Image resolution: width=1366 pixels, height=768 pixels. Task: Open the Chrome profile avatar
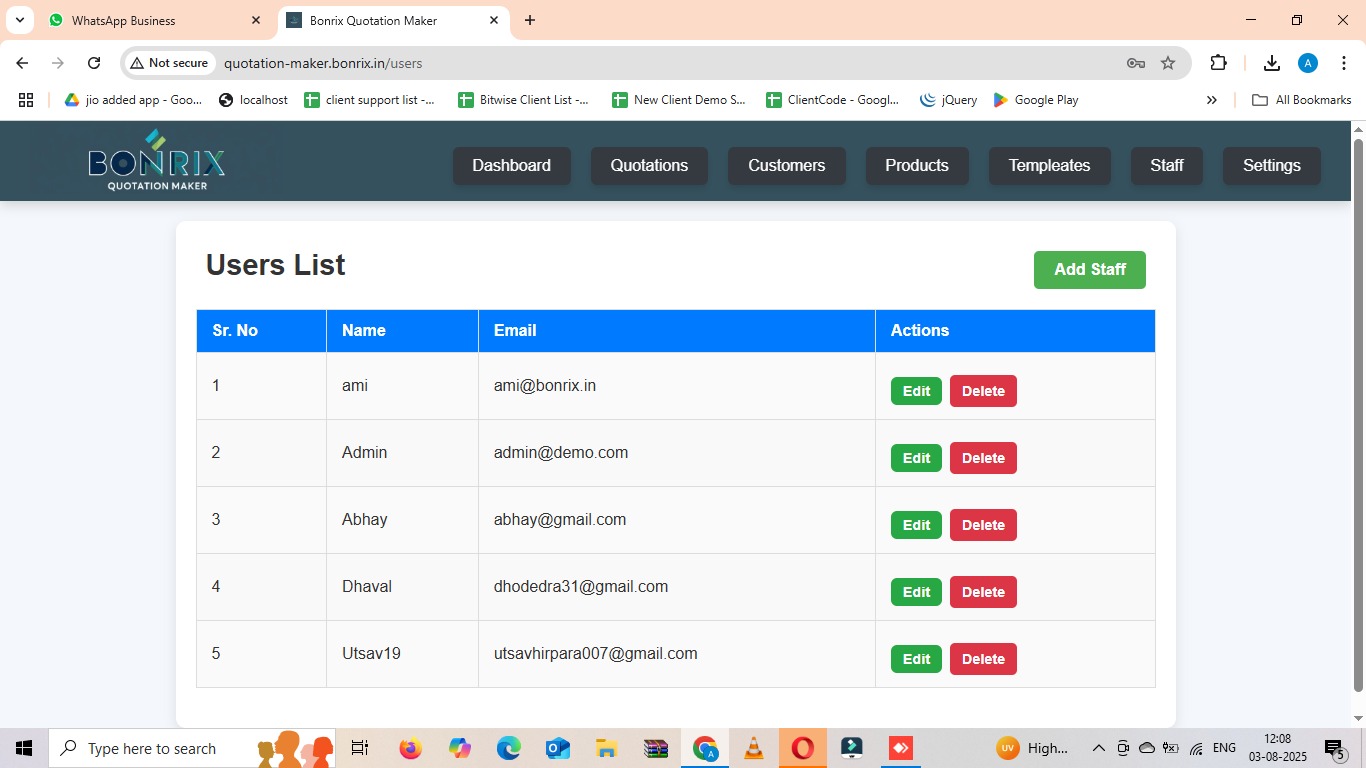tap(1307, 63)
